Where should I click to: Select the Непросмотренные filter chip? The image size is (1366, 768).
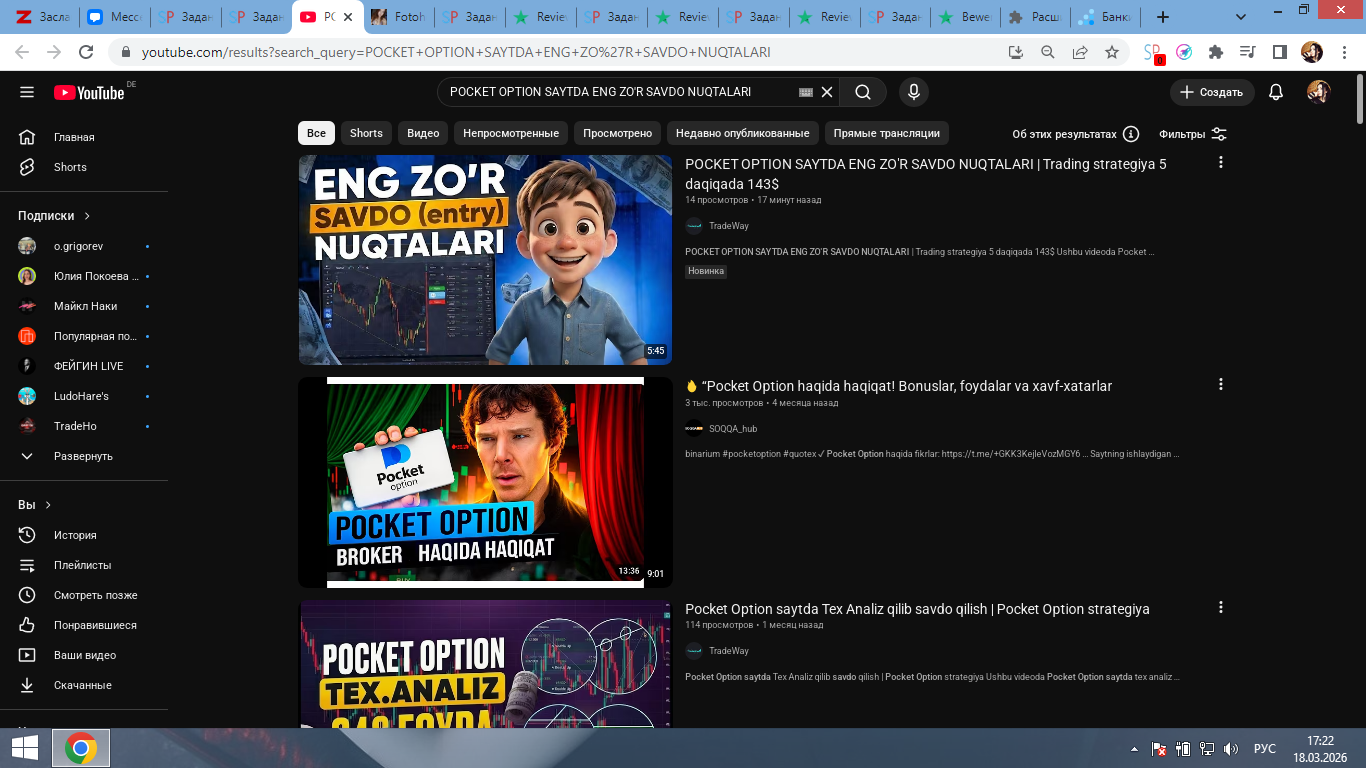click(x=510, y=133)
